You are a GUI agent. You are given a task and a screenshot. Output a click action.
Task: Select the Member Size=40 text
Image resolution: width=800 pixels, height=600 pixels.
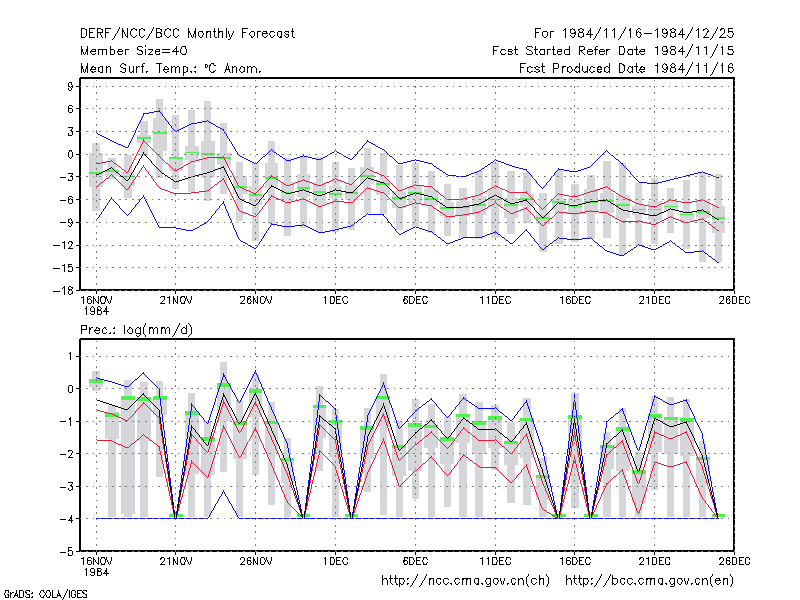[x=134, y=51]
